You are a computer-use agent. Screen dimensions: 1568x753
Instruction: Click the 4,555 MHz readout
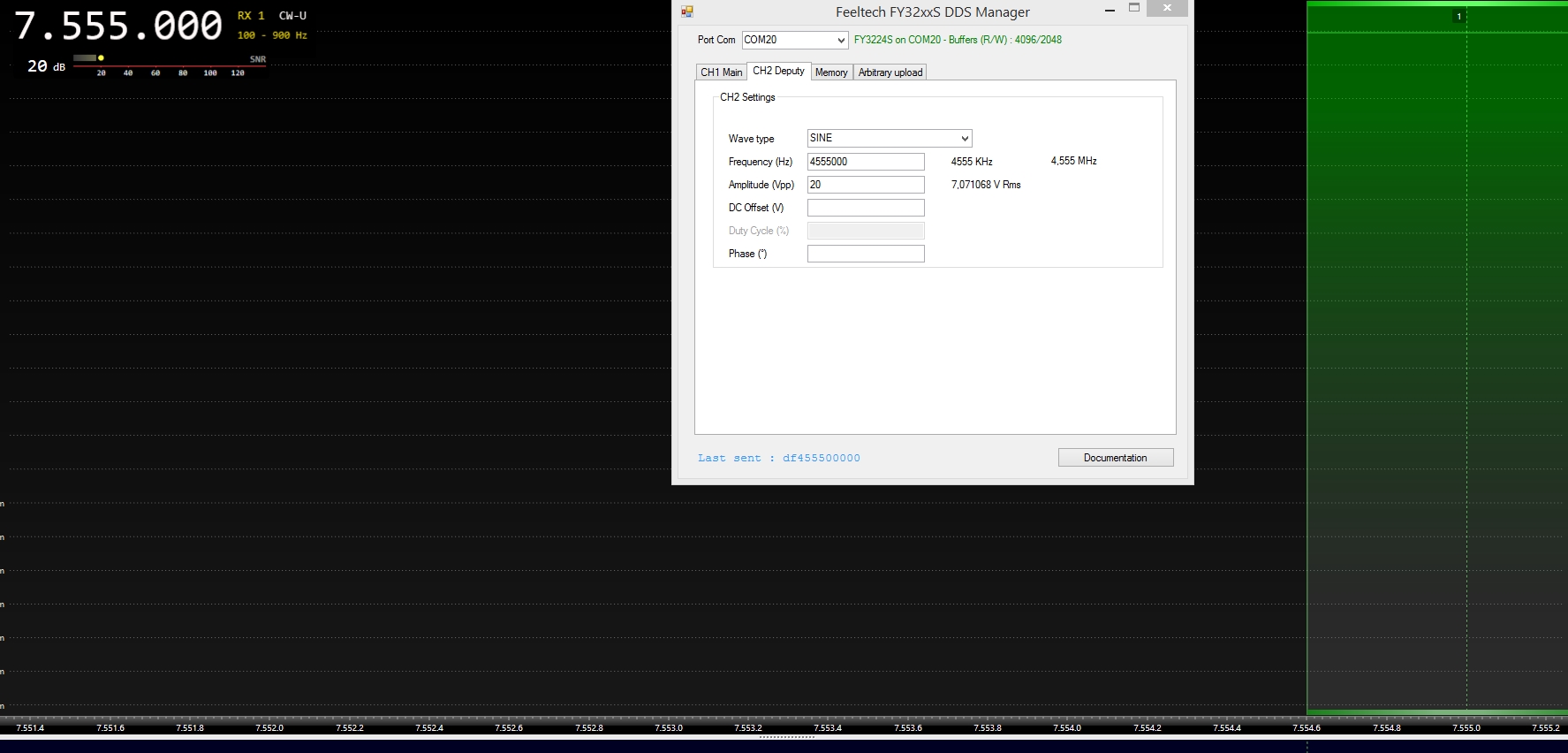pyautogui.click(x=1074, y=161)
